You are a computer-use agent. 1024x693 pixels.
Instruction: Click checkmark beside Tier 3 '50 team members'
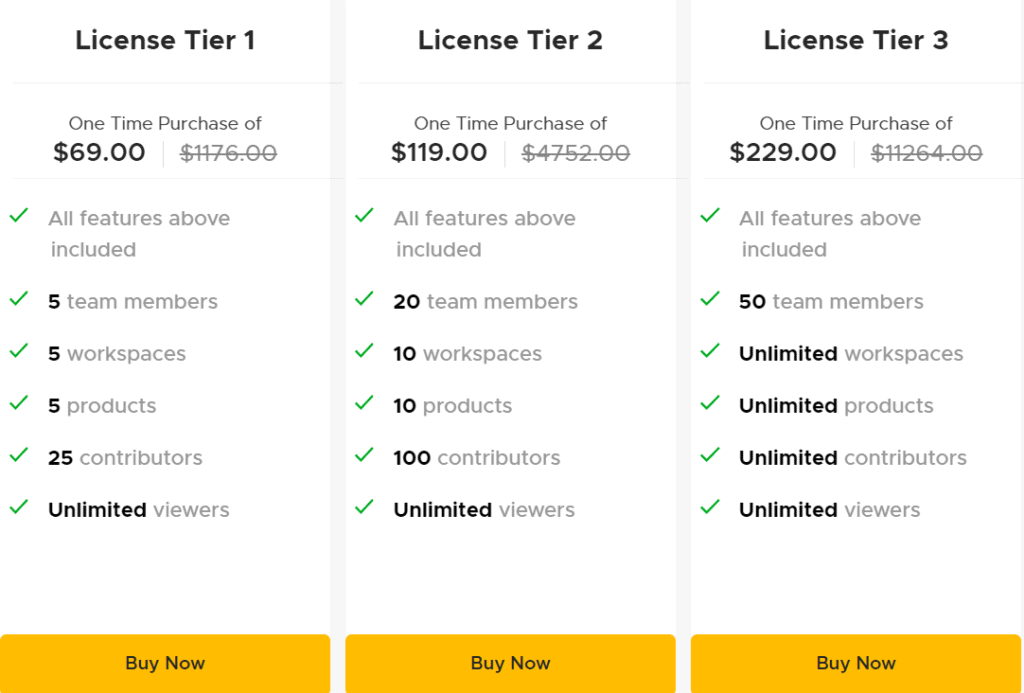[x=710, y=299]
